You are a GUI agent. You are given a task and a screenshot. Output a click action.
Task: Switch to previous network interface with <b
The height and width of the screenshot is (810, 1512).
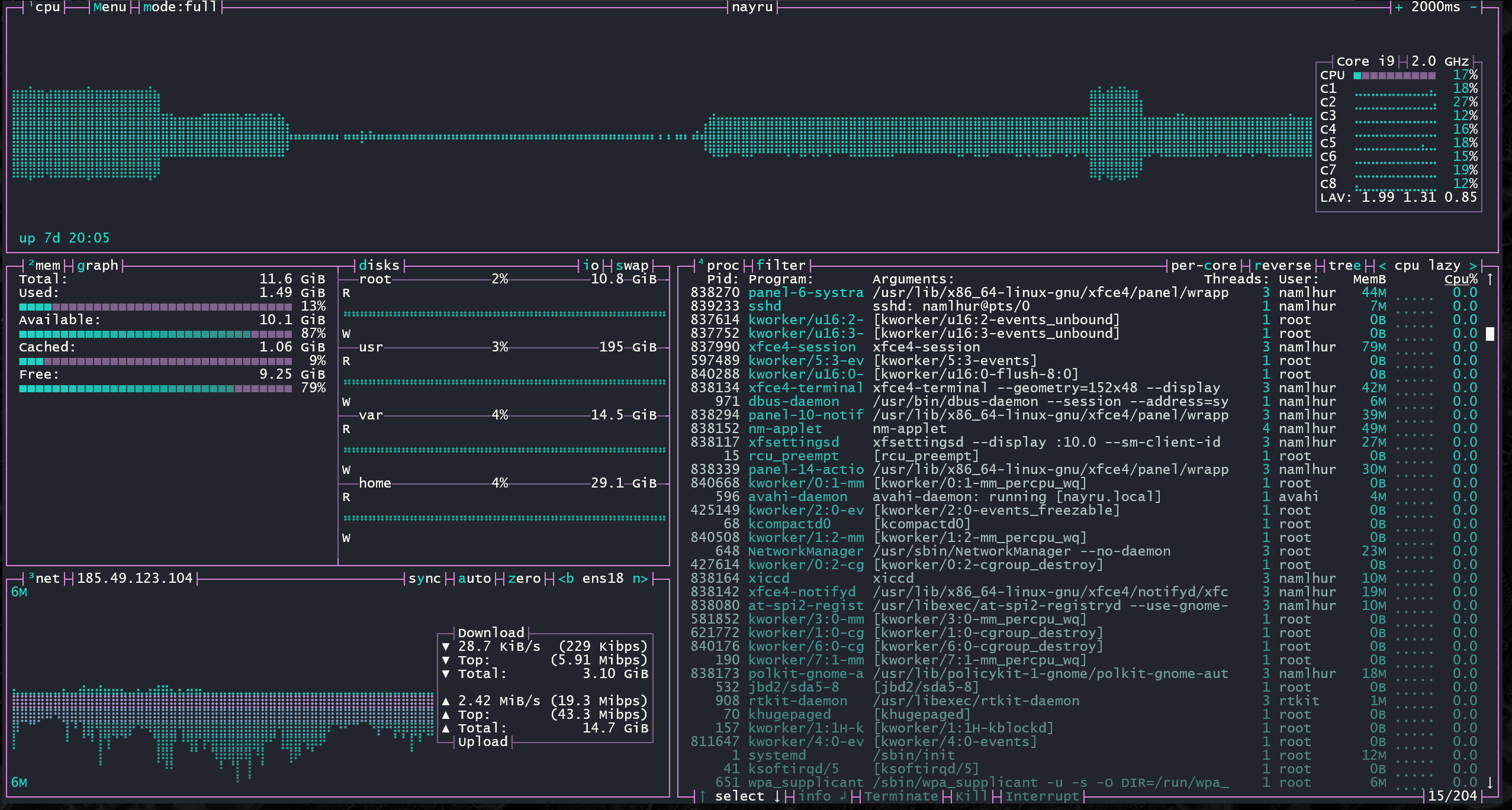point(566,579)
